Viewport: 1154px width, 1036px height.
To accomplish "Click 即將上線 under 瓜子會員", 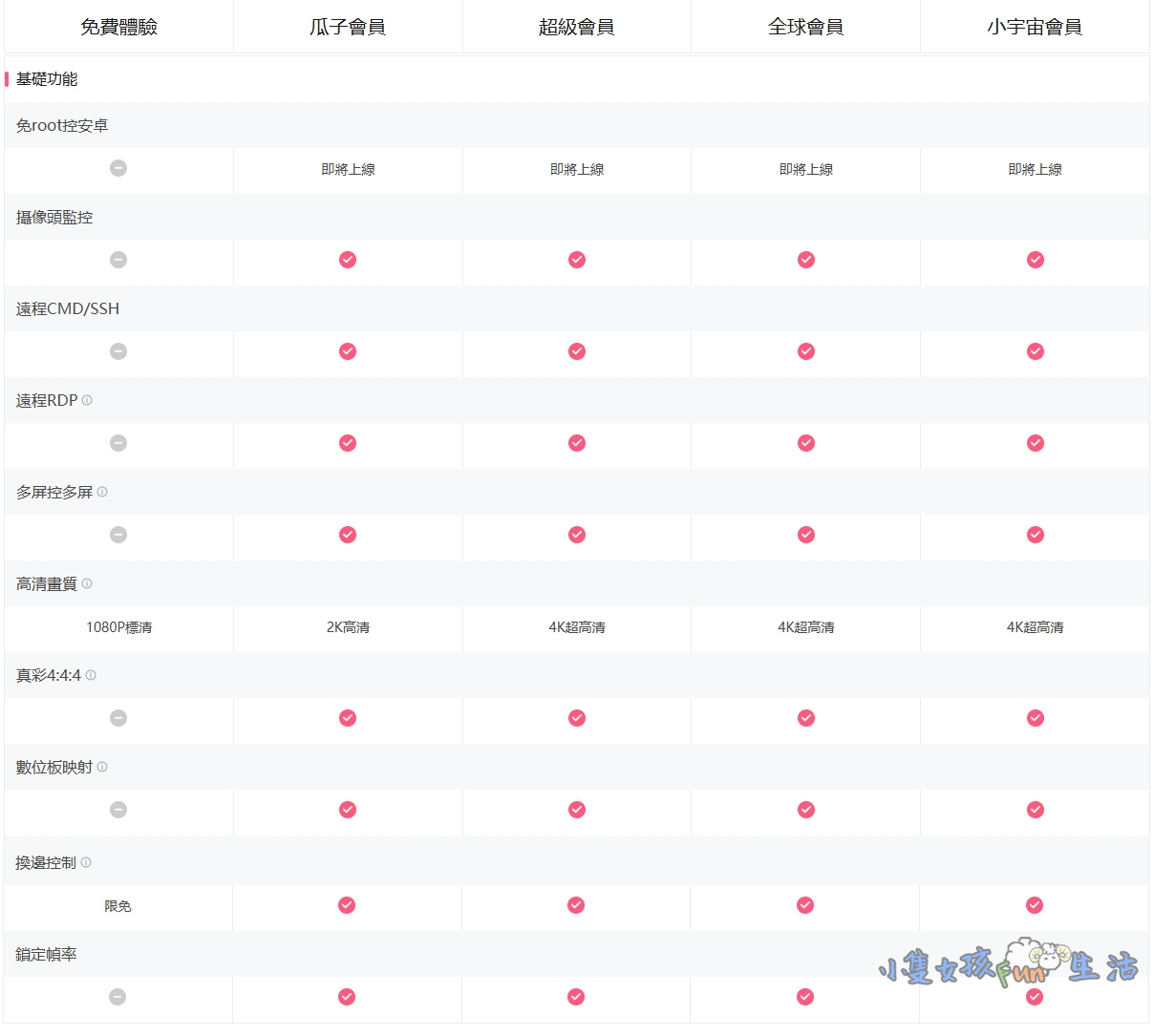I will 348,170.
